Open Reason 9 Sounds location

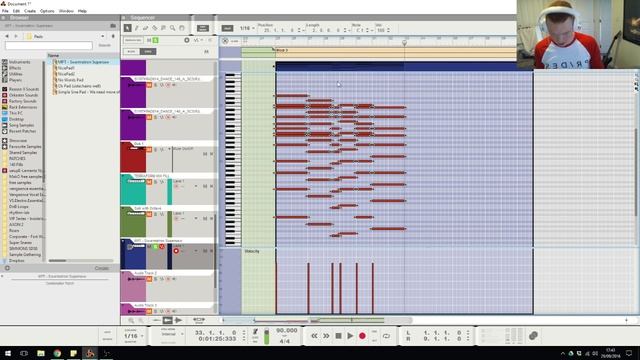click(x=24, y=89)
